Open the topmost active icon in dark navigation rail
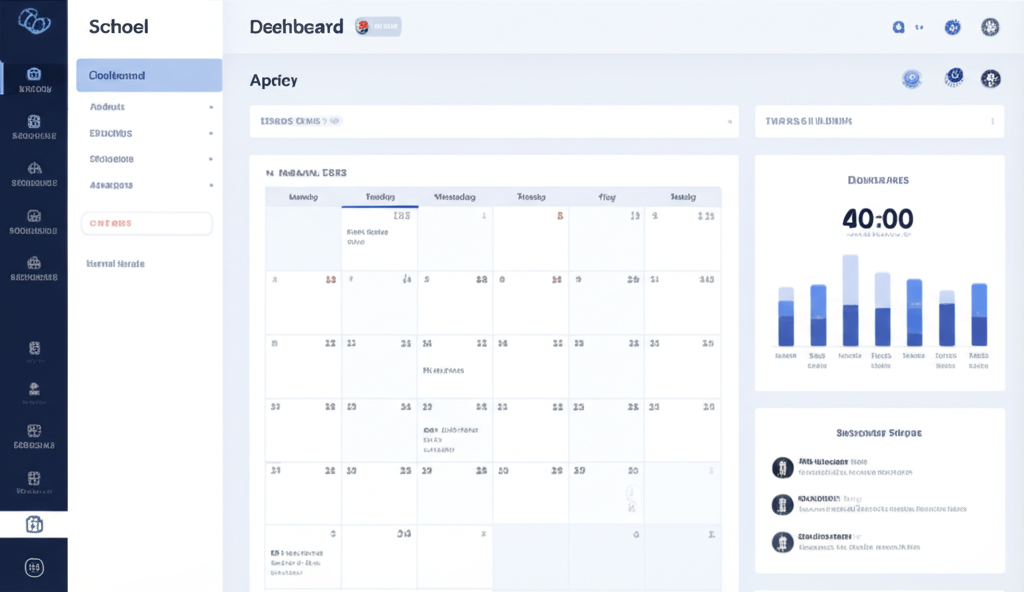Screen dimensions: 1024x592 click(34, 79)
